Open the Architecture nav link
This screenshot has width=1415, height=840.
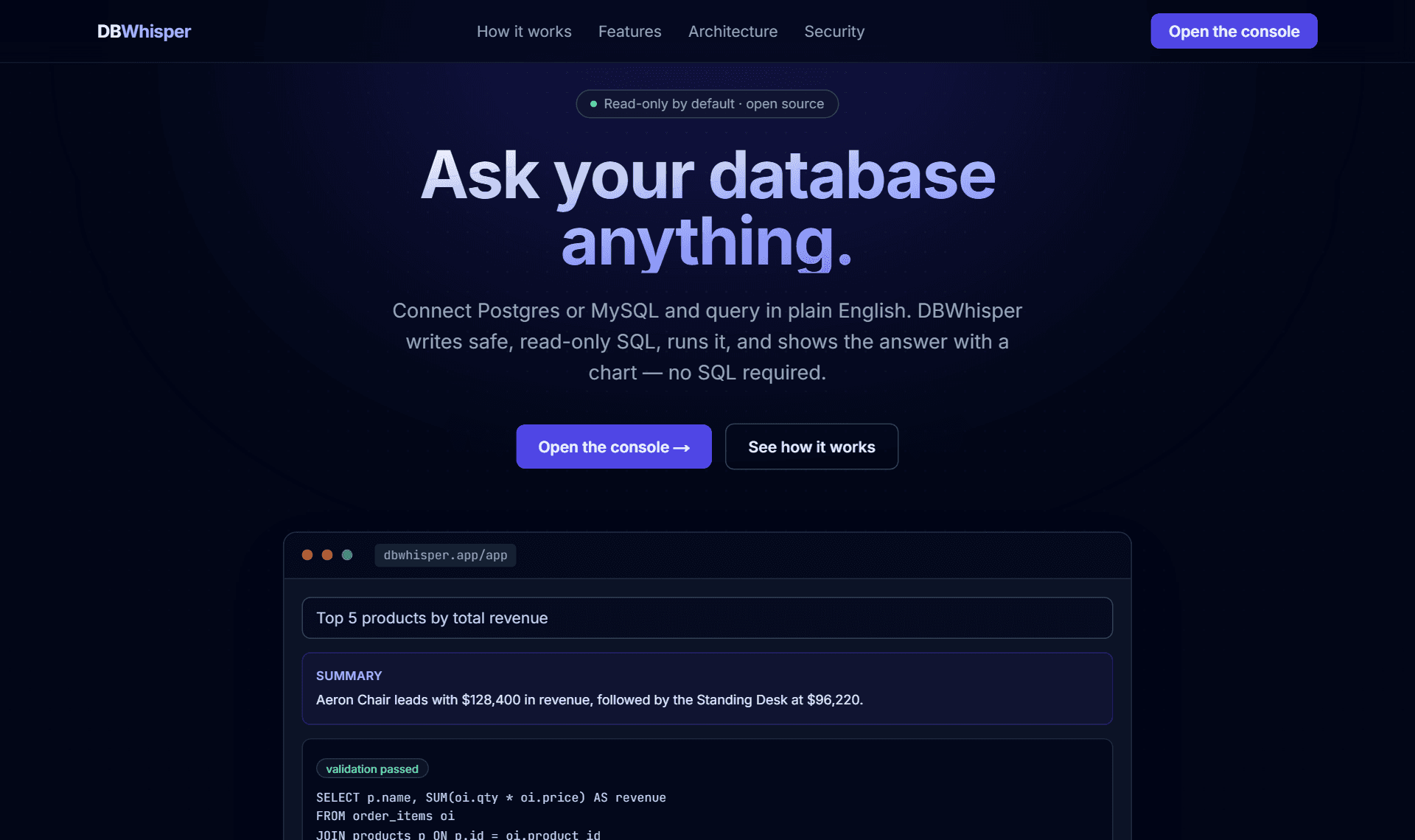click(733, 32)
